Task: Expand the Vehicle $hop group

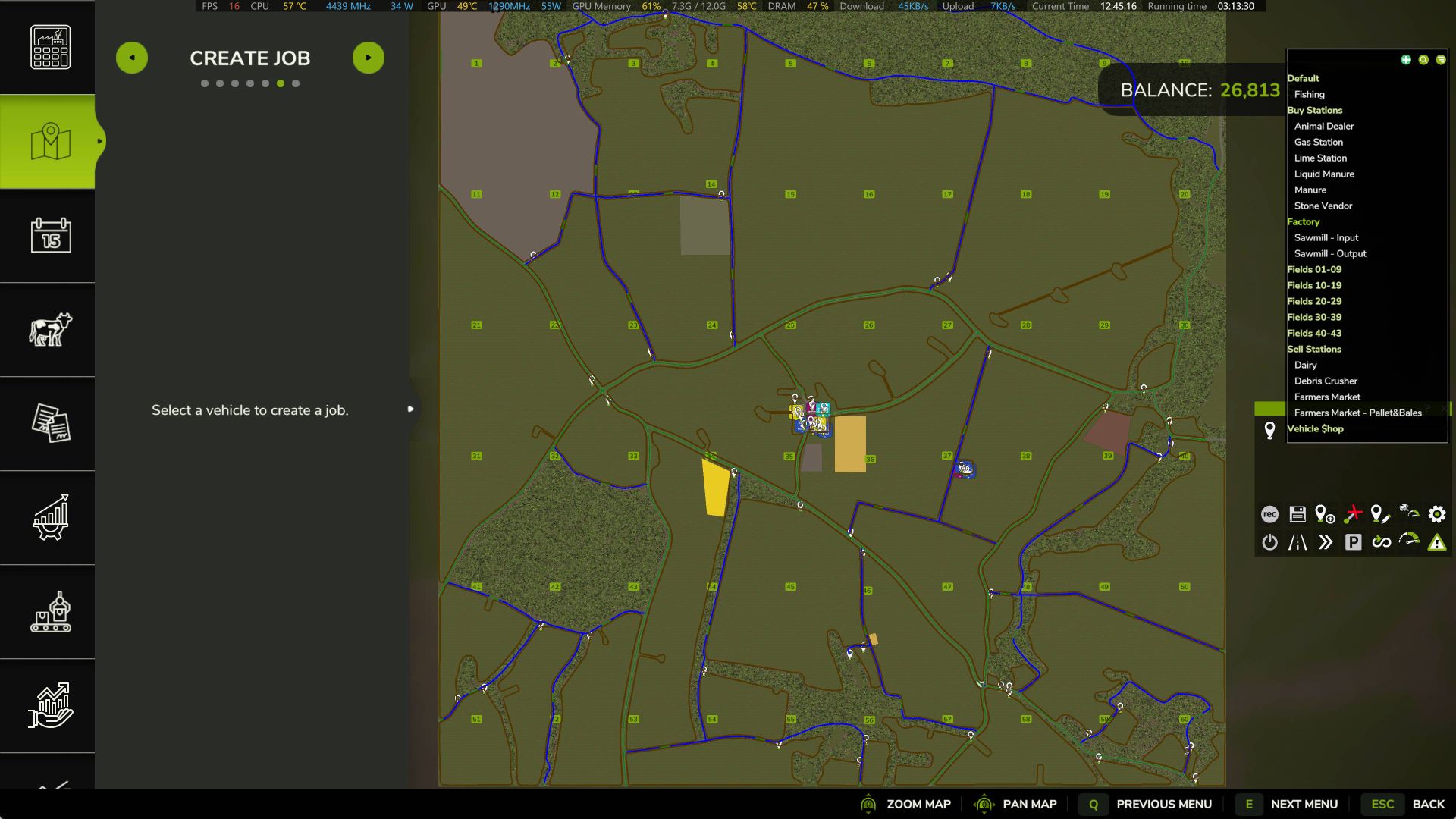Action: coord(1315,428)
